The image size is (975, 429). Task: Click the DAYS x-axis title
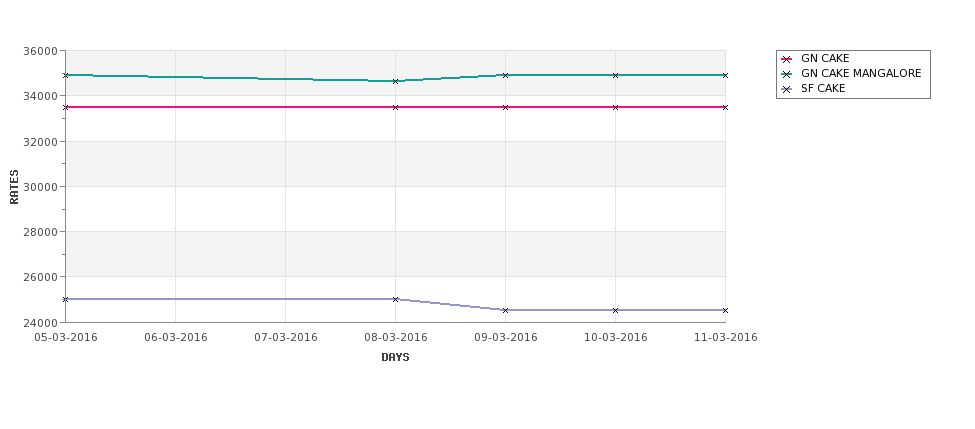pos(395,358)
